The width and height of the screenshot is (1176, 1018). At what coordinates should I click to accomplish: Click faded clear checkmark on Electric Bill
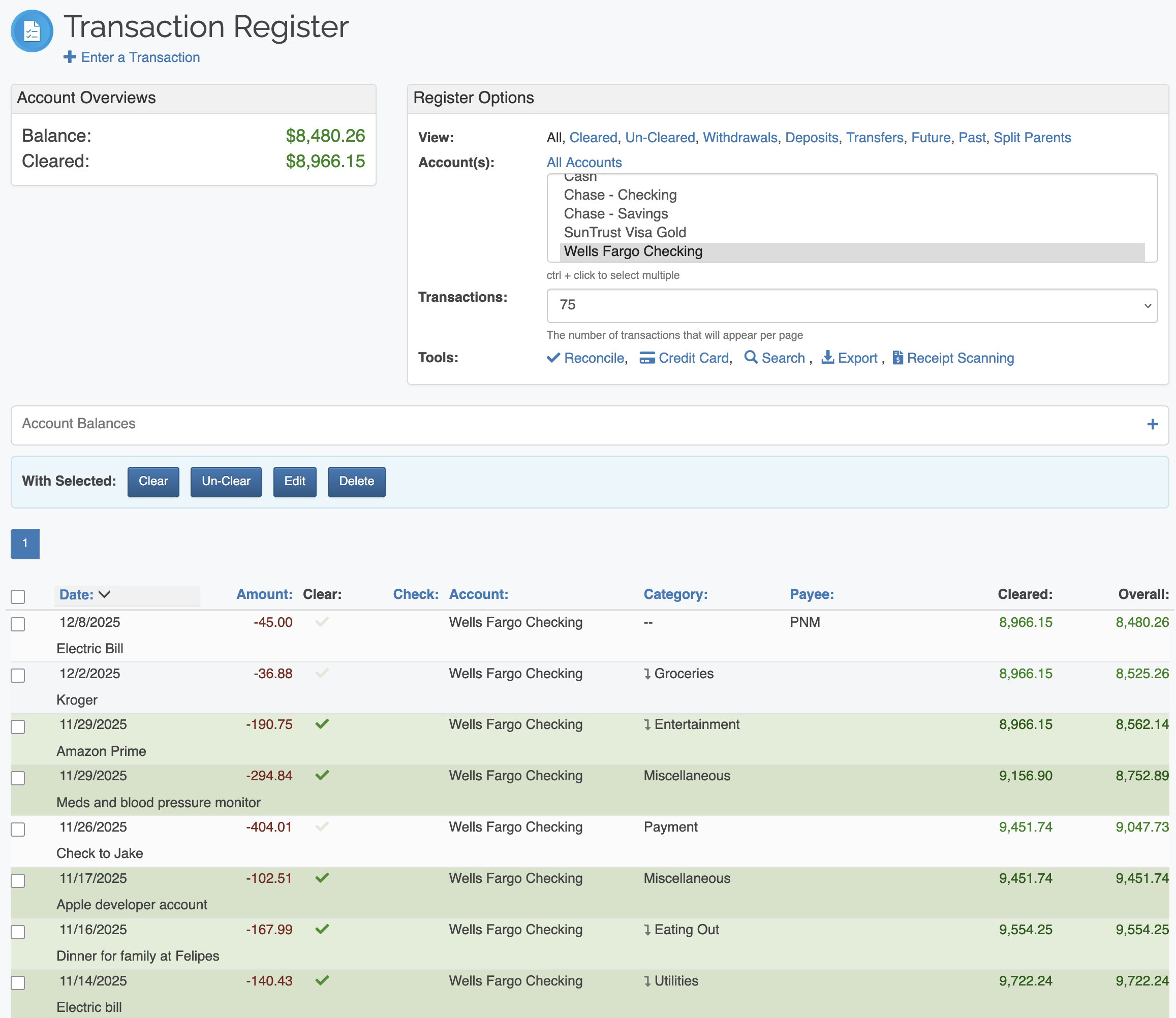[x=322, y=622]
